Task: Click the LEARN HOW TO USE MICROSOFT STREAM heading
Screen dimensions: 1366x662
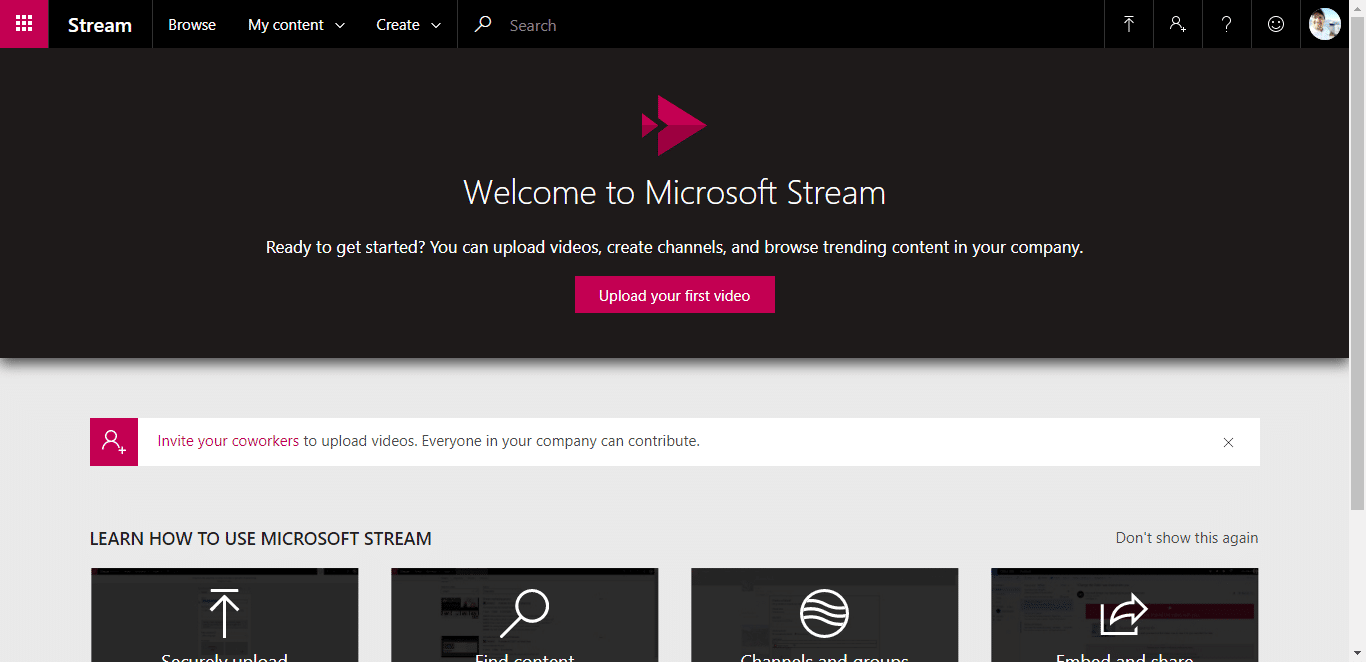Action: point(261,539)
